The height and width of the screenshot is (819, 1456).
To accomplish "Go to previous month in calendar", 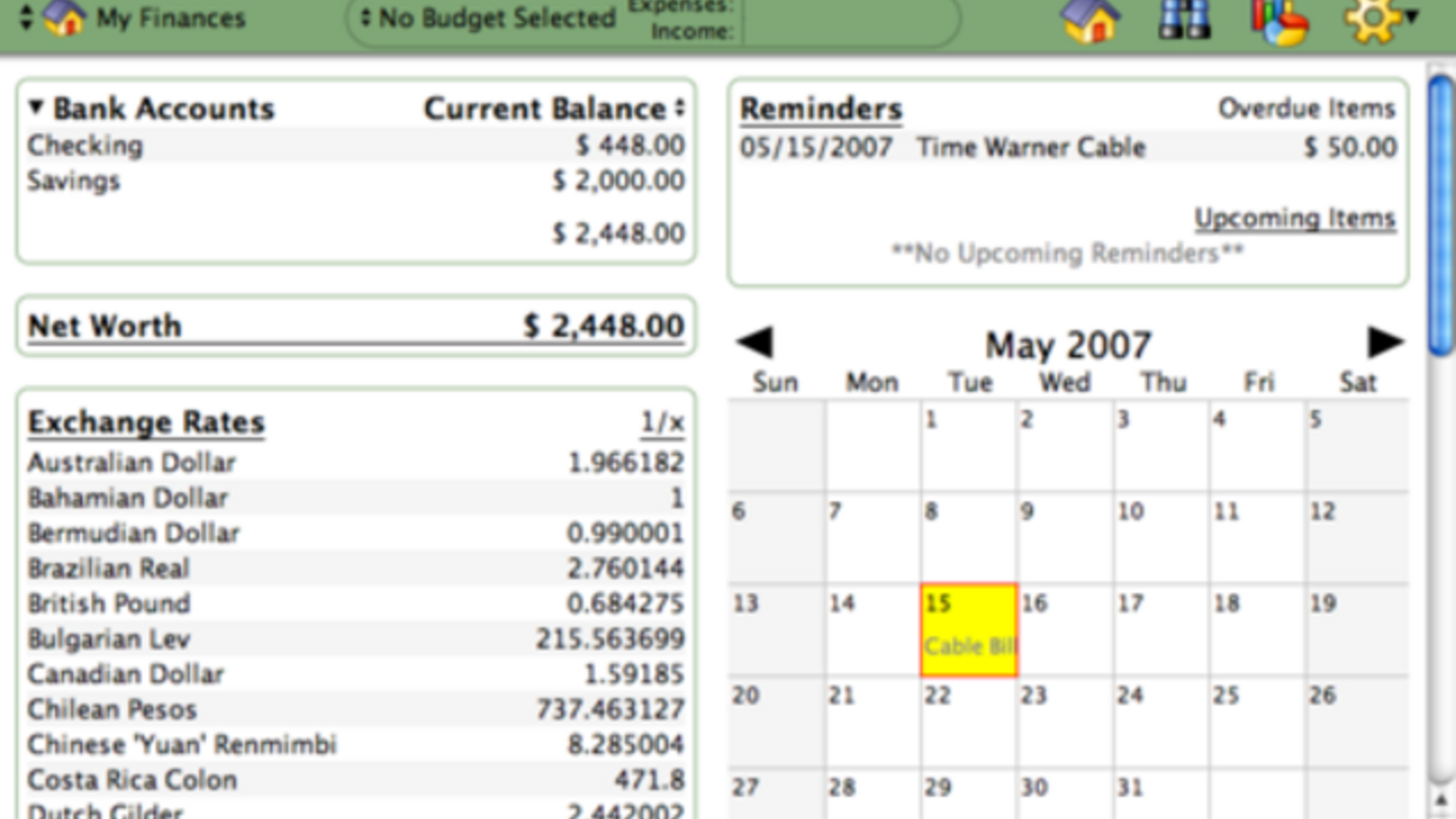I will (754, 342).
